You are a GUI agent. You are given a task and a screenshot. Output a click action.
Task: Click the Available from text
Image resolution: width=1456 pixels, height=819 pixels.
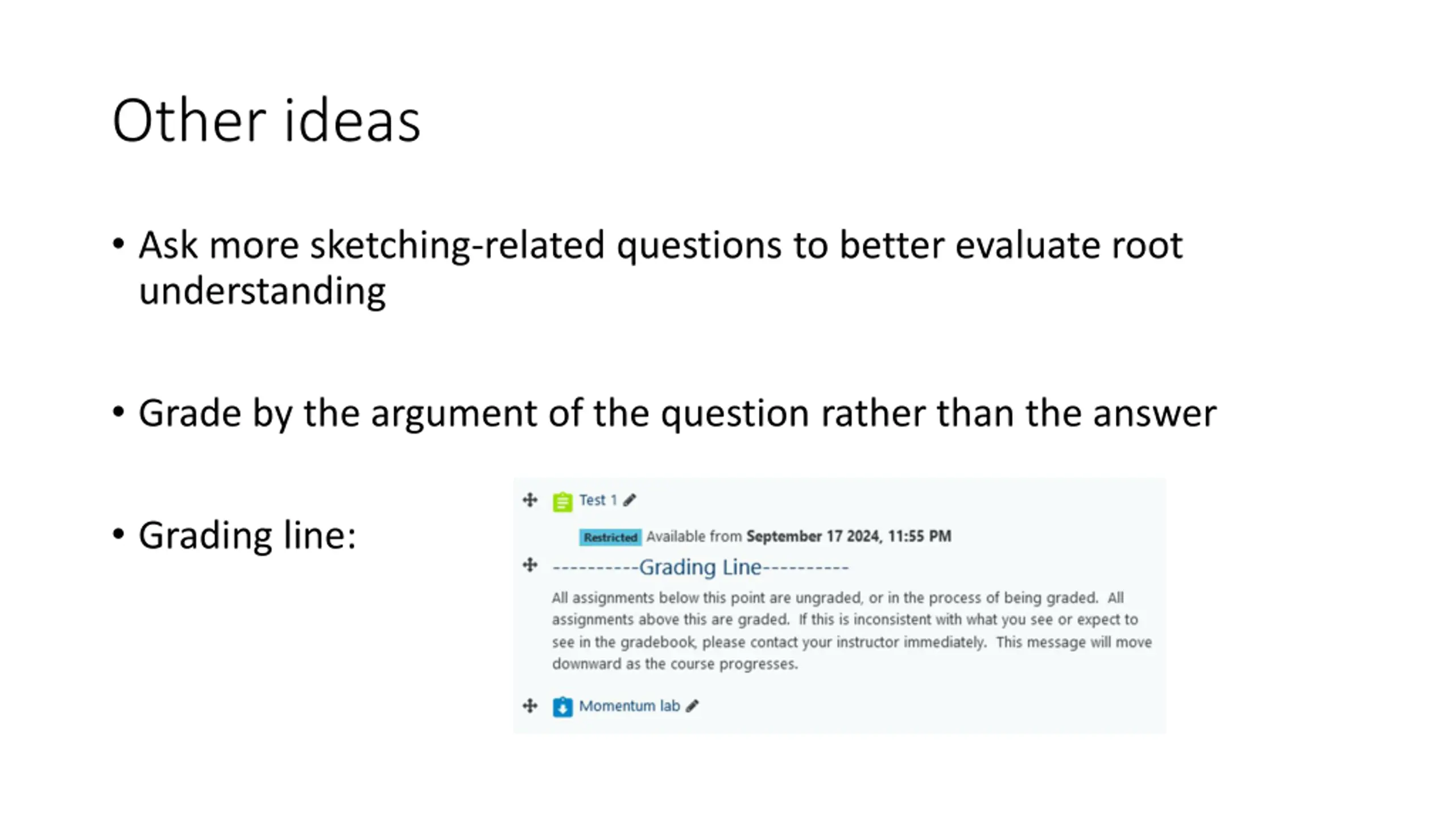pyautogui.click(x=694, y=536)
